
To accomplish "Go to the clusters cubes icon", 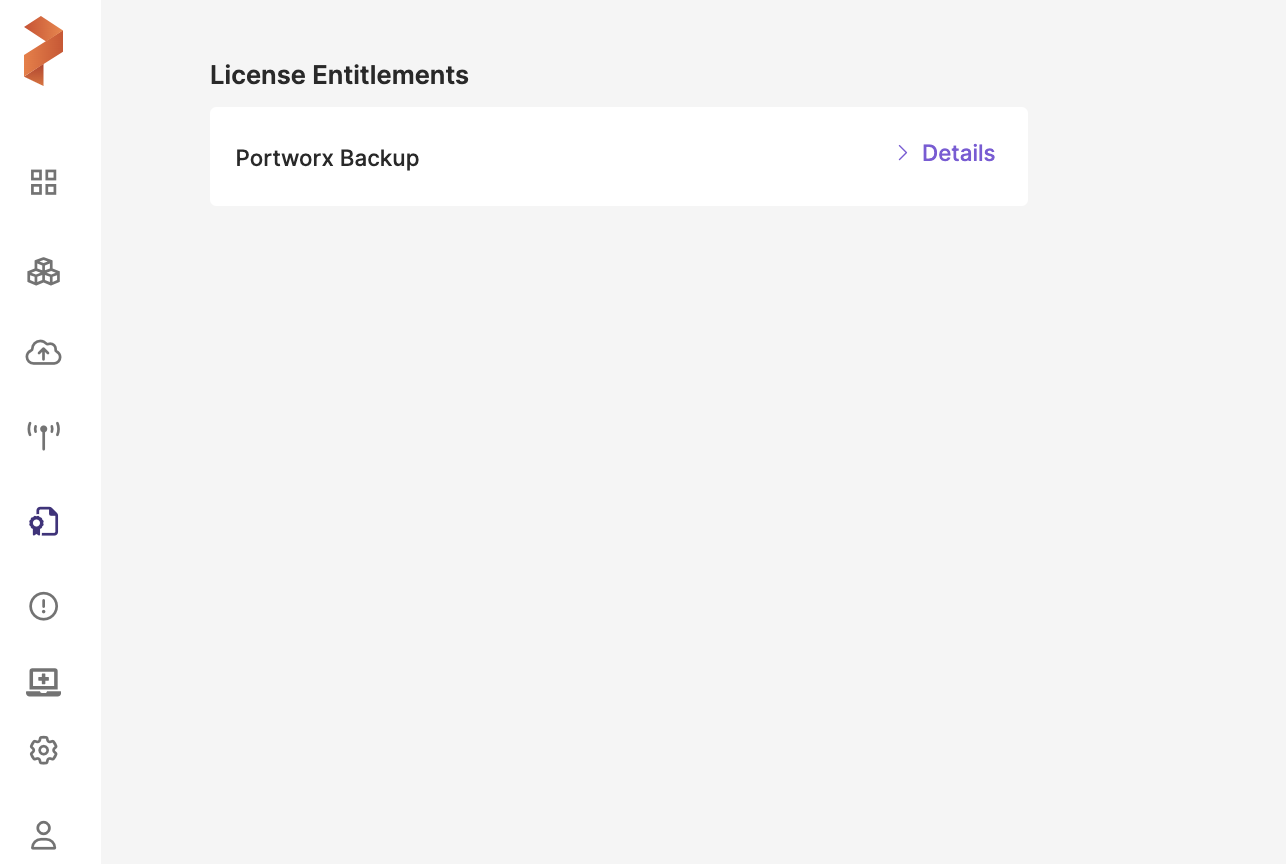I will (x=44, y=272).
